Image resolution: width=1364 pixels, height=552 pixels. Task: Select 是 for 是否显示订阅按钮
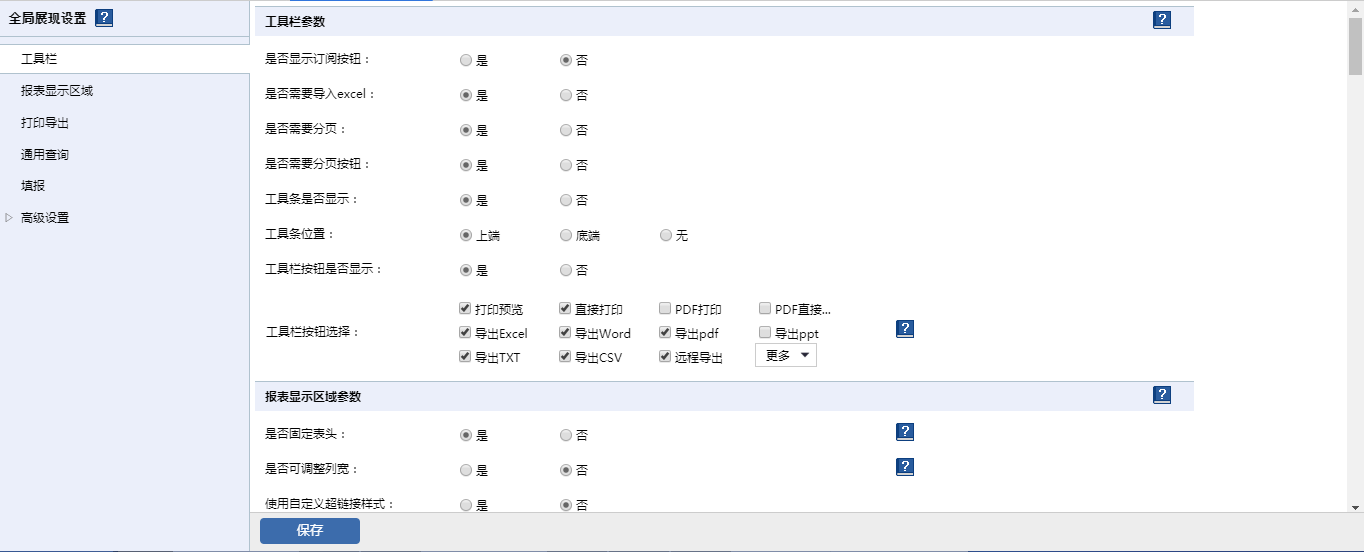(466, 60)
